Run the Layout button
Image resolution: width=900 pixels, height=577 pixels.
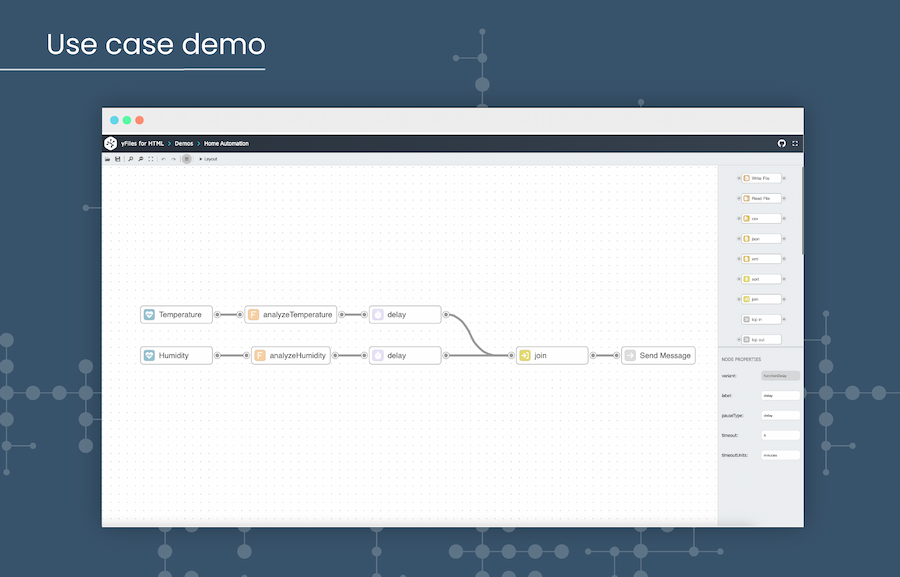click(x=208, y=159)
